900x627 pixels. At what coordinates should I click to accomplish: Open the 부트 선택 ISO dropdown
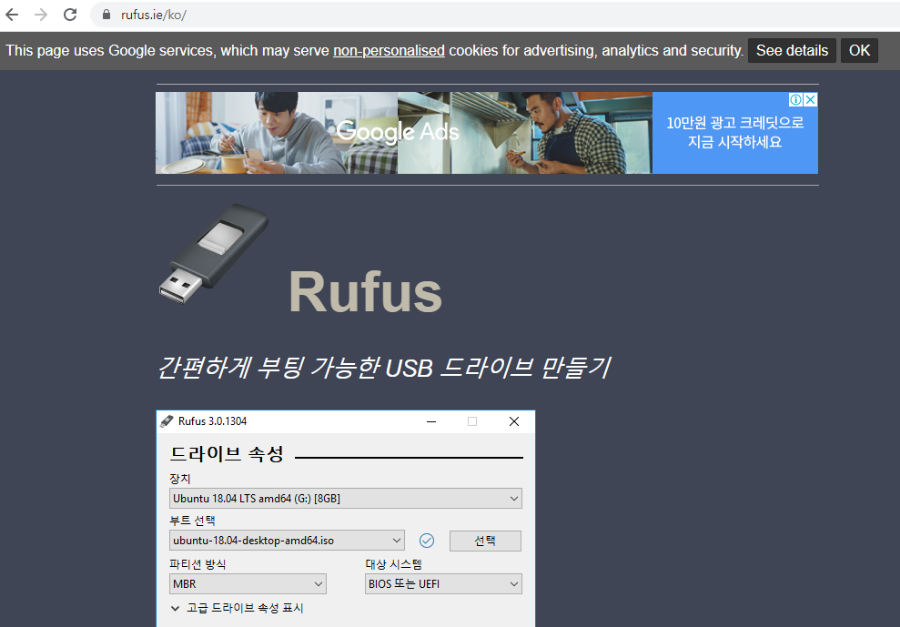tap(287, 540)
